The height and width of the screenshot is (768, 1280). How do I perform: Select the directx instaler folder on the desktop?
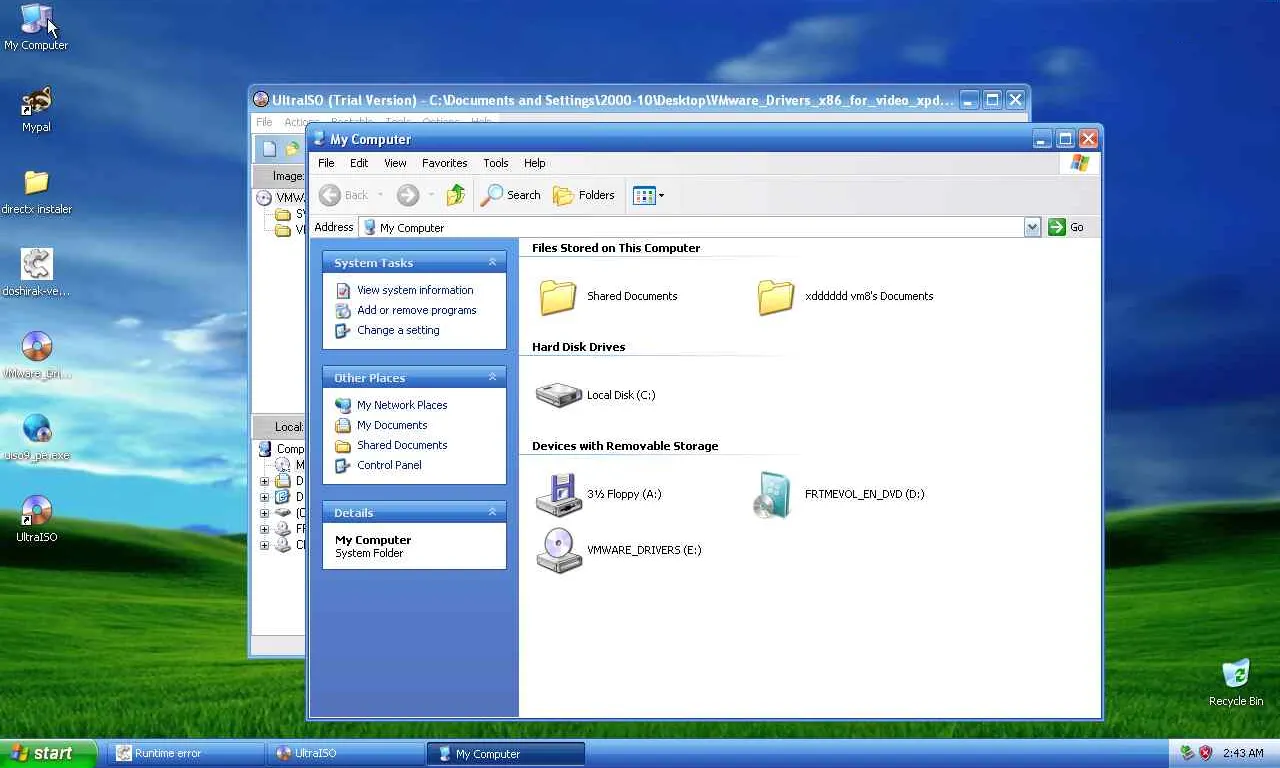tap(36, 191)
